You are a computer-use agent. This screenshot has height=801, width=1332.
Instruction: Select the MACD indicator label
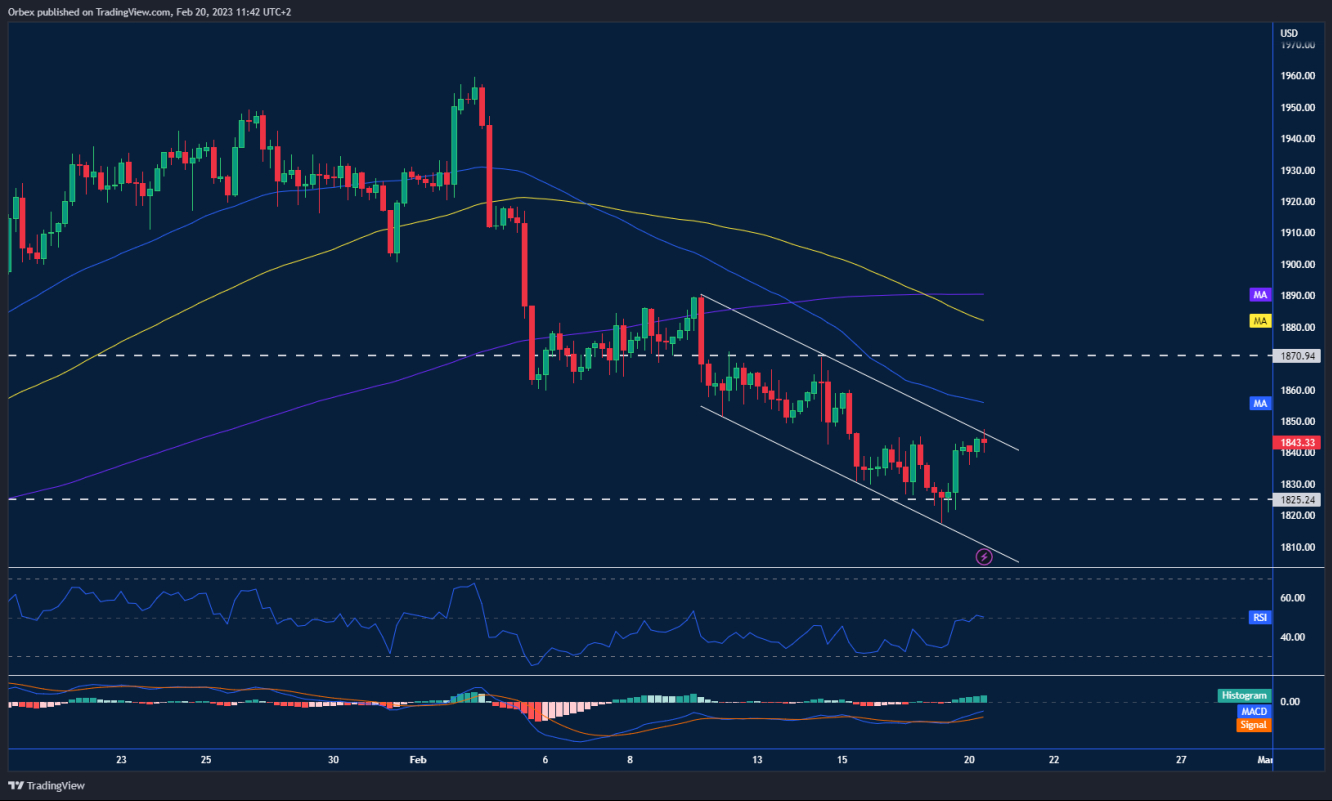(x=1253, y=710)
